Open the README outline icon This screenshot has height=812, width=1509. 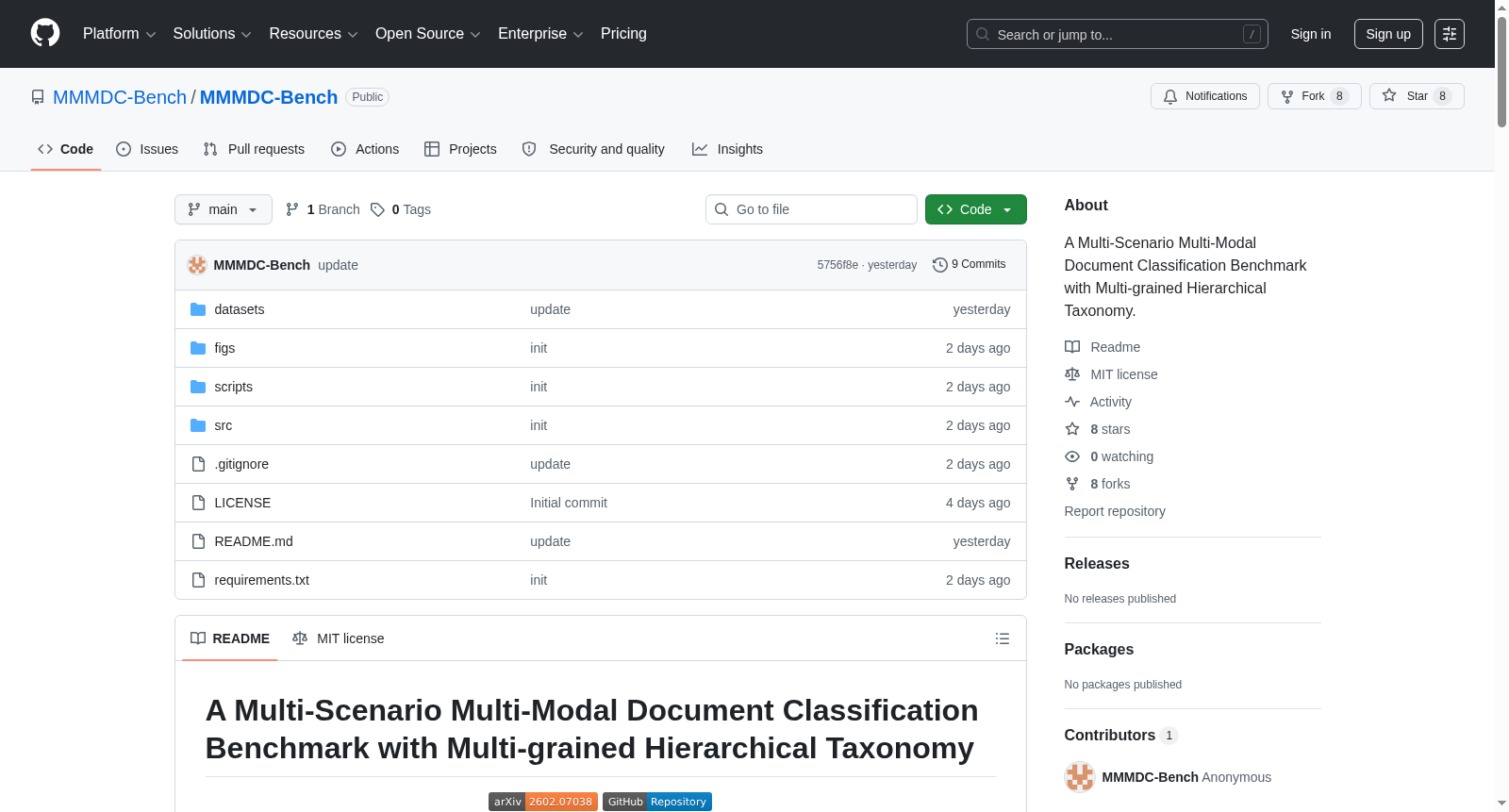(x=1003, y=638)
